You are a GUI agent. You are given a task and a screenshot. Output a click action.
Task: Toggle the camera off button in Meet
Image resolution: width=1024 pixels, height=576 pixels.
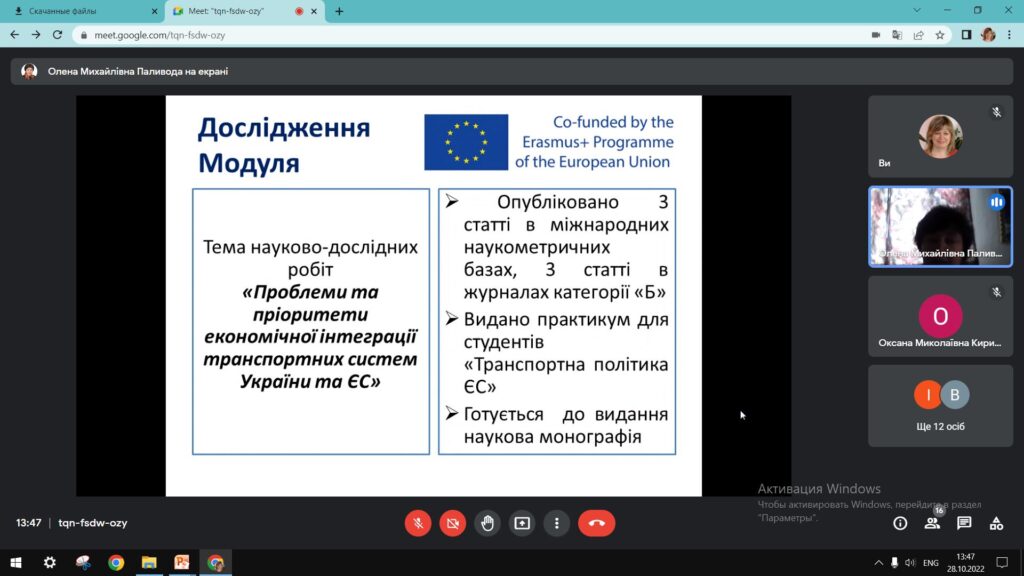pyautogui.click(x=452, y=523)
